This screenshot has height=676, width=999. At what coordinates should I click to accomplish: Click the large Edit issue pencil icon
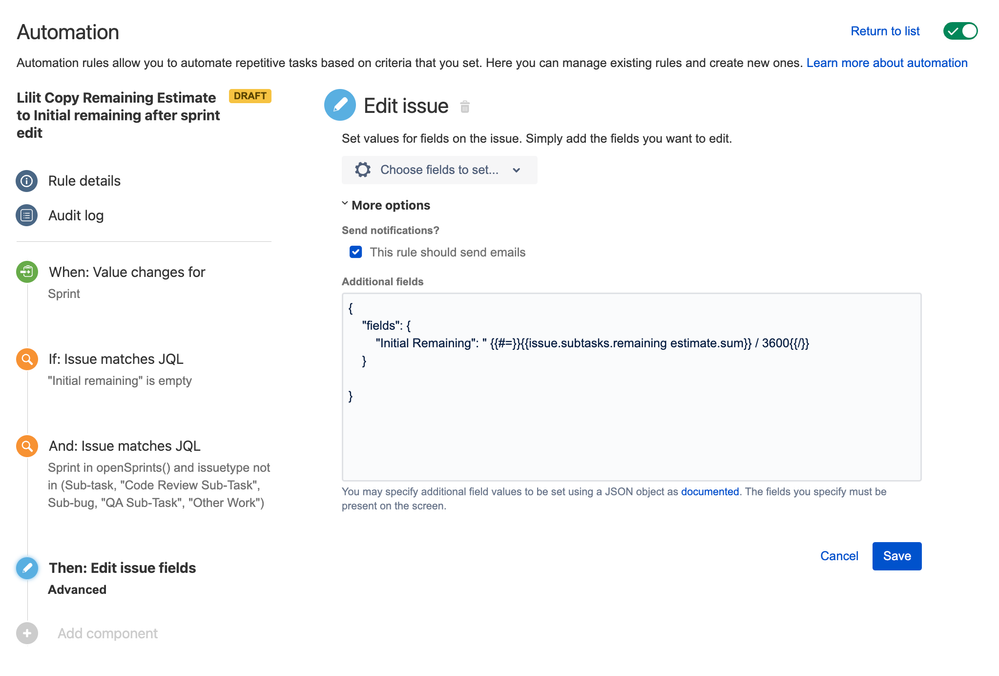340,105
